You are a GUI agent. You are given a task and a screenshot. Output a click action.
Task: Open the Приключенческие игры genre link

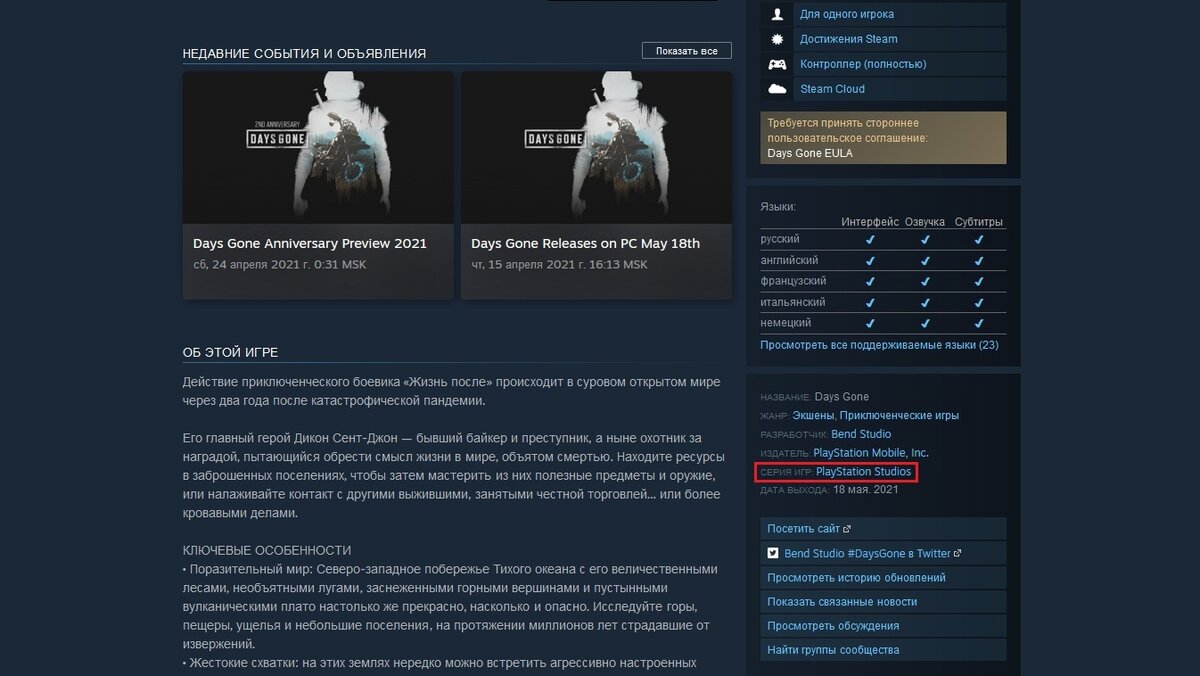(899, 415)
